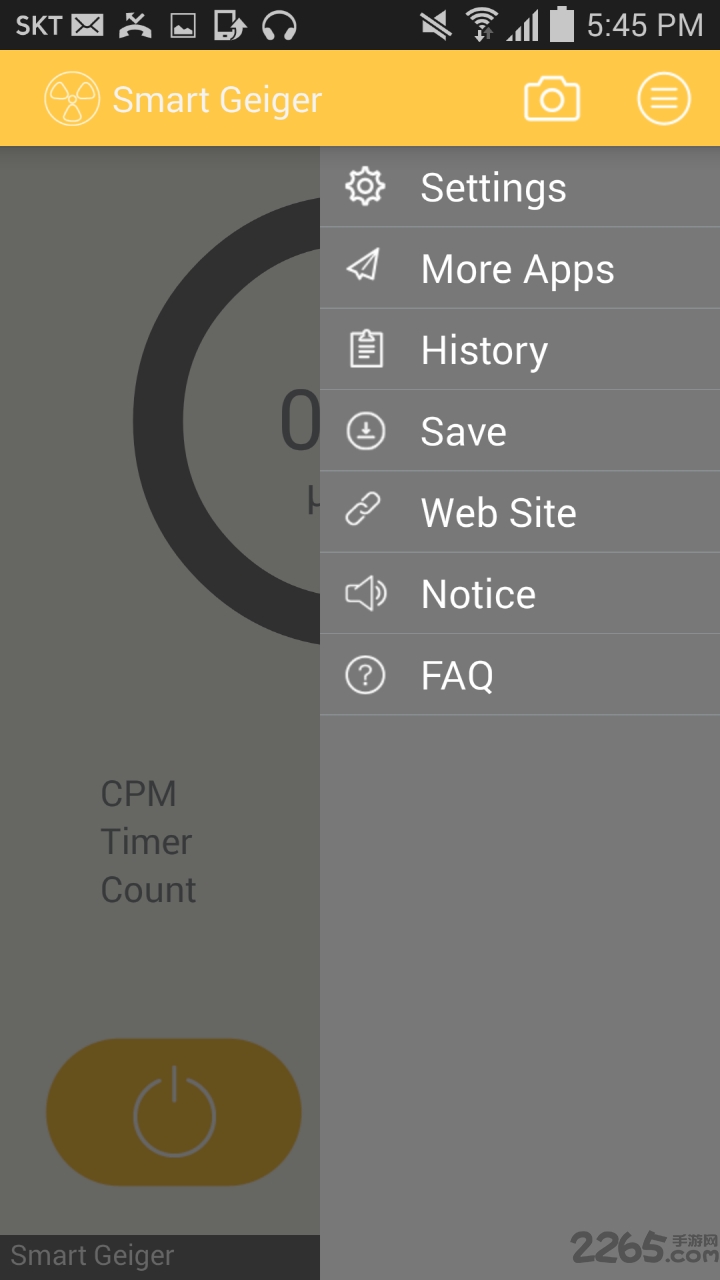Close the hamburger menu button
Screen dimensions: 720x1280
click(664, 99)
